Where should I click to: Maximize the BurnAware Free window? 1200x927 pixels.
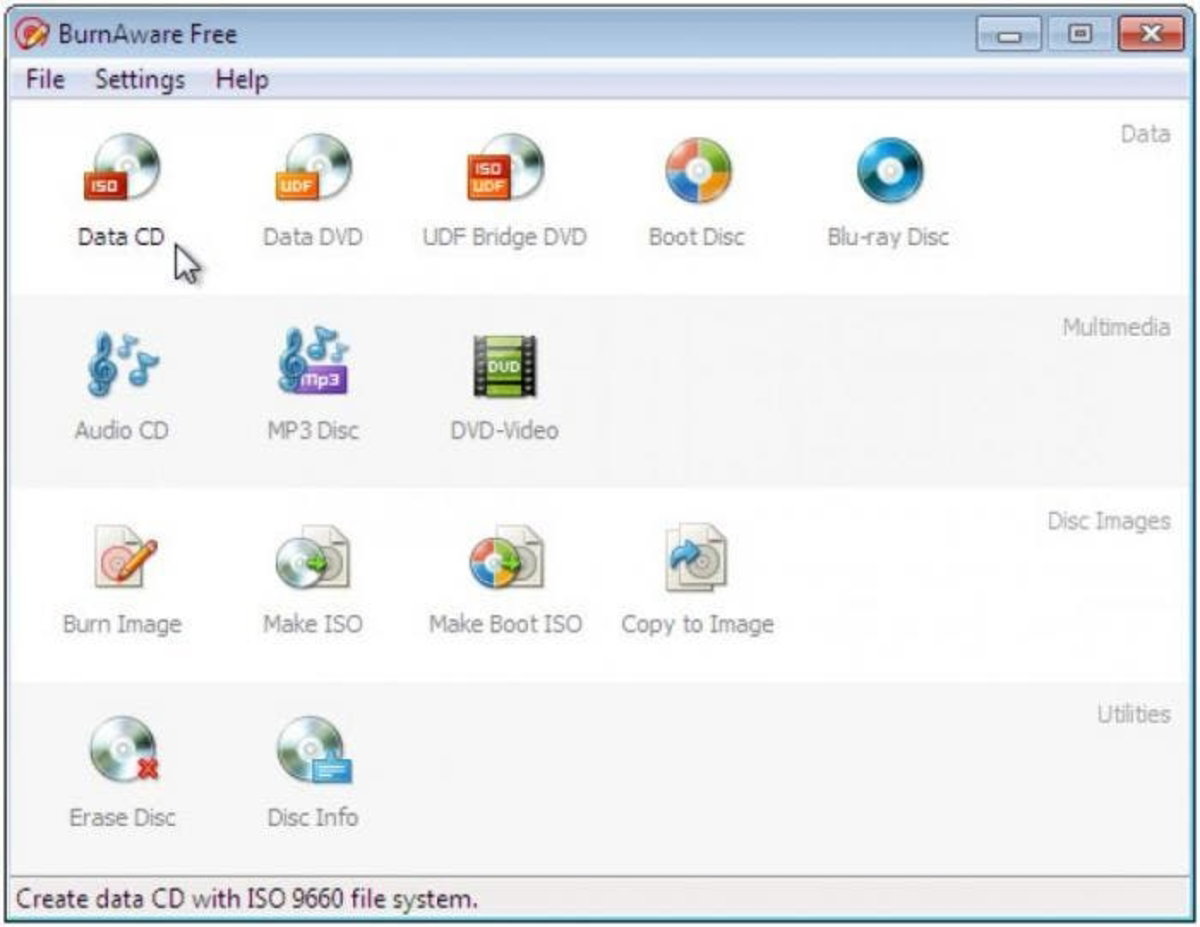point(1079,35)
